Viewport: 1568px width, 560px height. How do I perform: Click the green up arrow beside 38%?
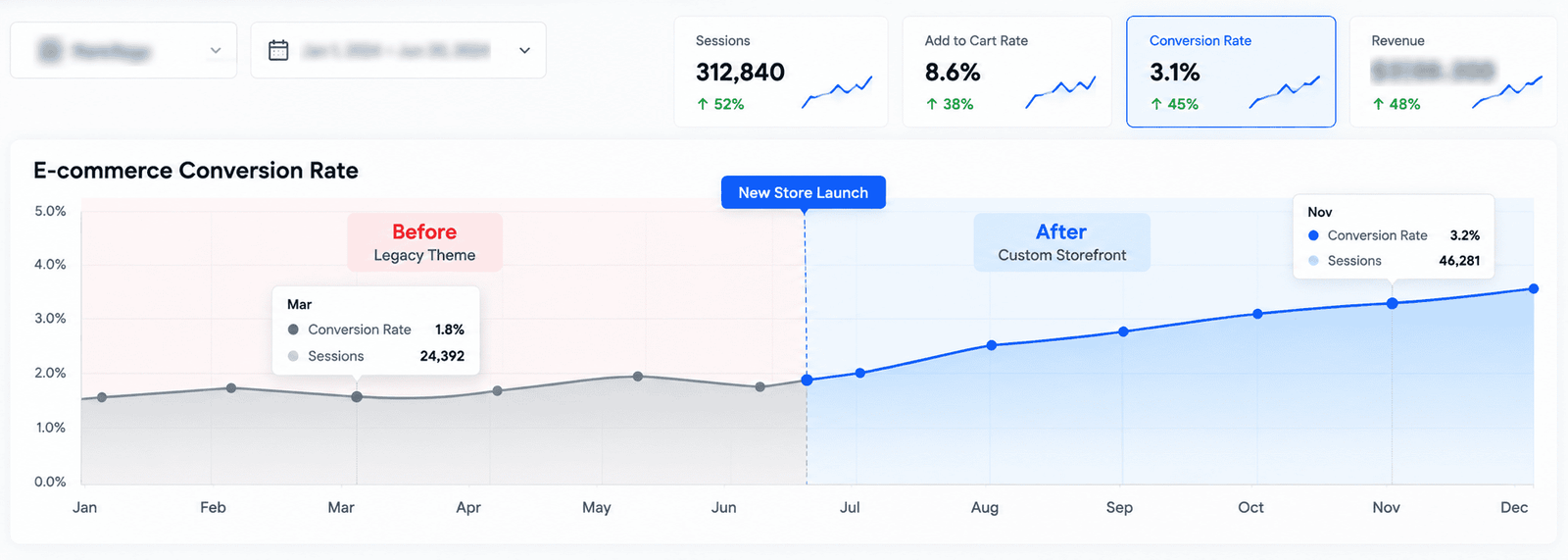pos(931,104)
